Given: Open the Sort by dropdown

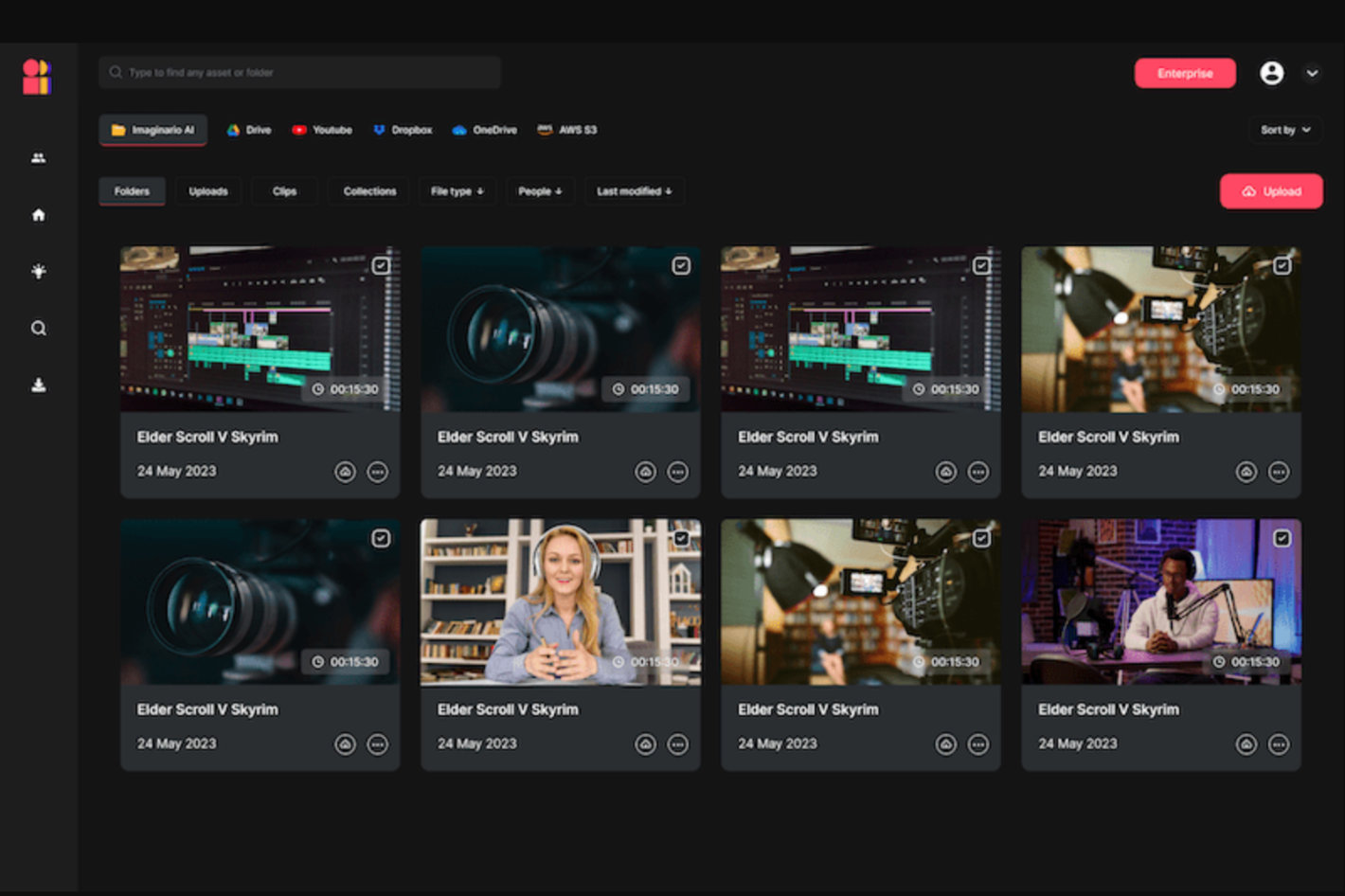Looking at the screenshot, I should pos(1285,130).
